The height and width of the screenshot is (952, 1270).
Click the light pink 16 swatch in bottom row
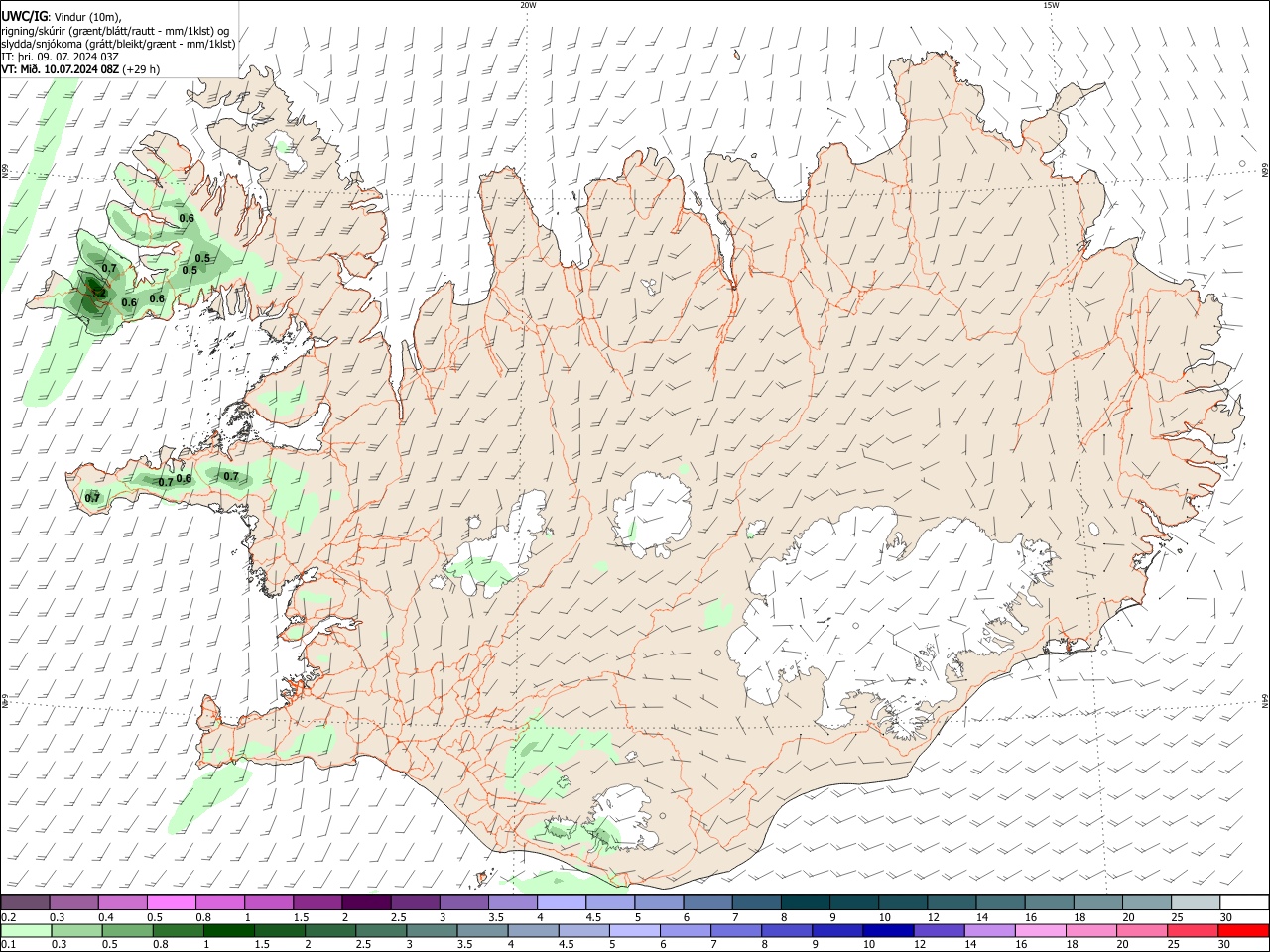pyautogui.click(x=1039, y=930)
